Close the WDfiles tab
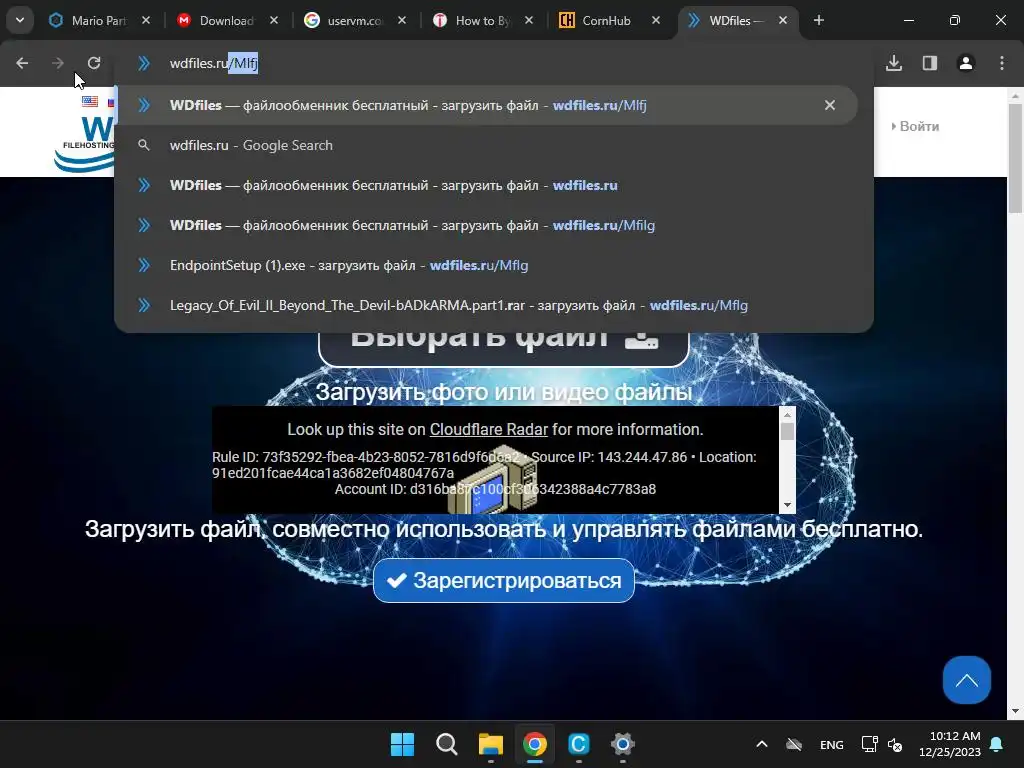1024x768 pixels. point(782,20)
